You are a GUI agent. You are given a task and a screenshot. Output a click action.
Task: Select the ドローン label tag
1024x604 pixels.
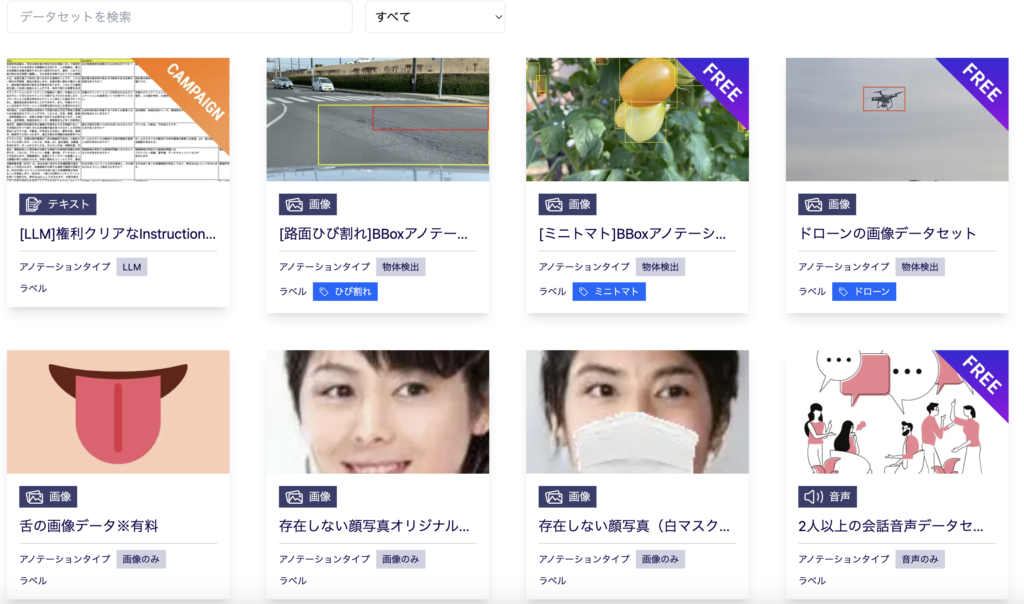point(864,292)
